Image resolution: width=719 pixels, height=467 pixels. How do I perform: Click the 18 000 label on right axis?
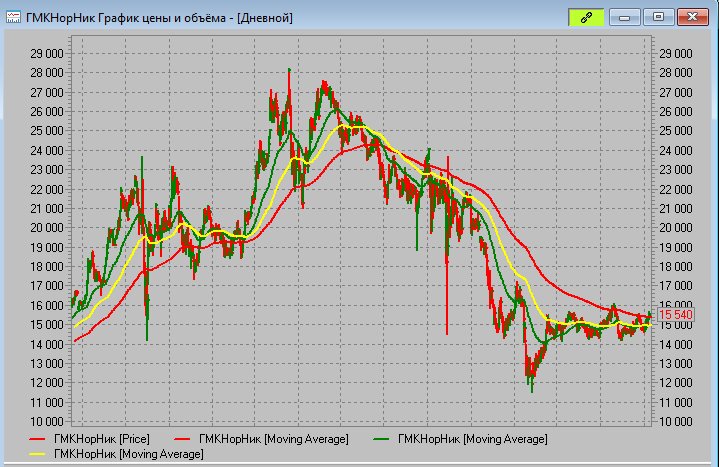point(675,267)
